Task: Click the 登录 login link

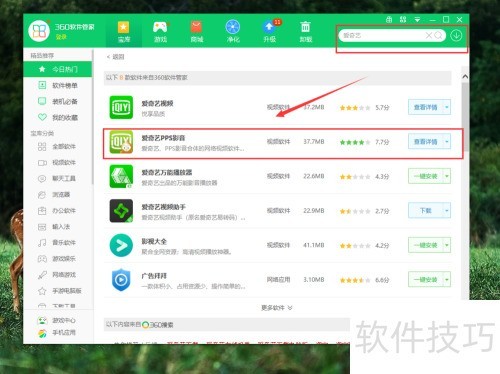Action: 61,37
